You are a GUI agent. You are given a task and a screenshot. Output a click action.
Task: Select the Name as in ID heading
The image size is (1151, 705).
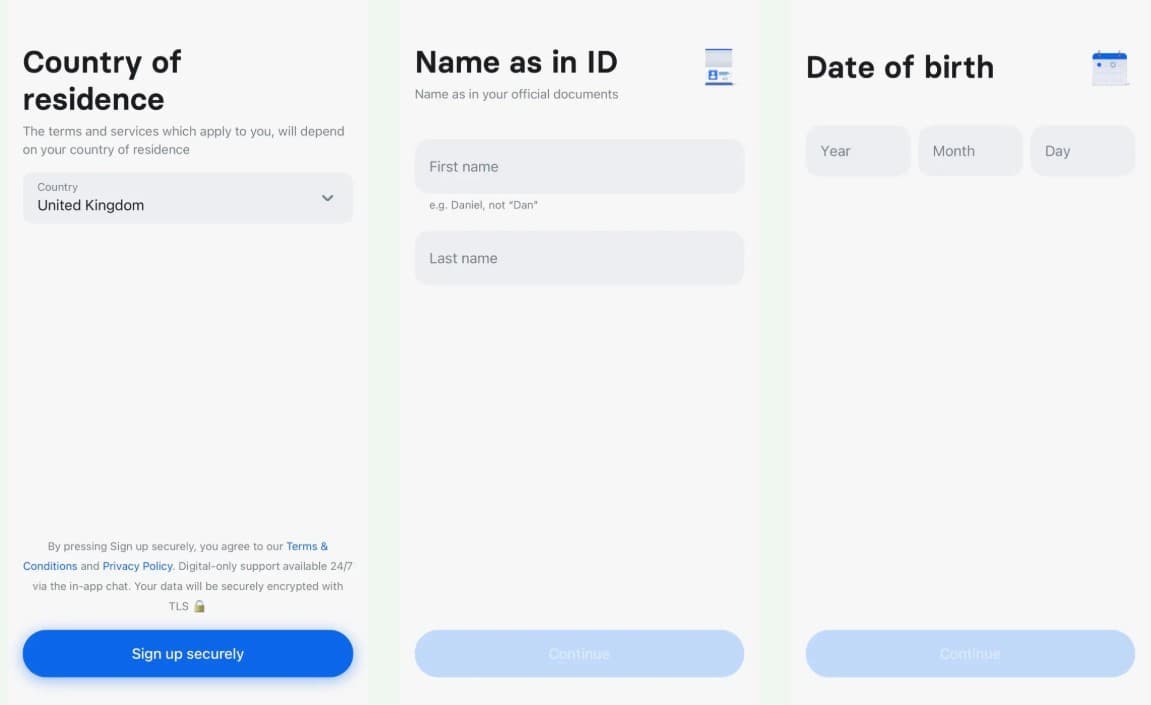516,62
